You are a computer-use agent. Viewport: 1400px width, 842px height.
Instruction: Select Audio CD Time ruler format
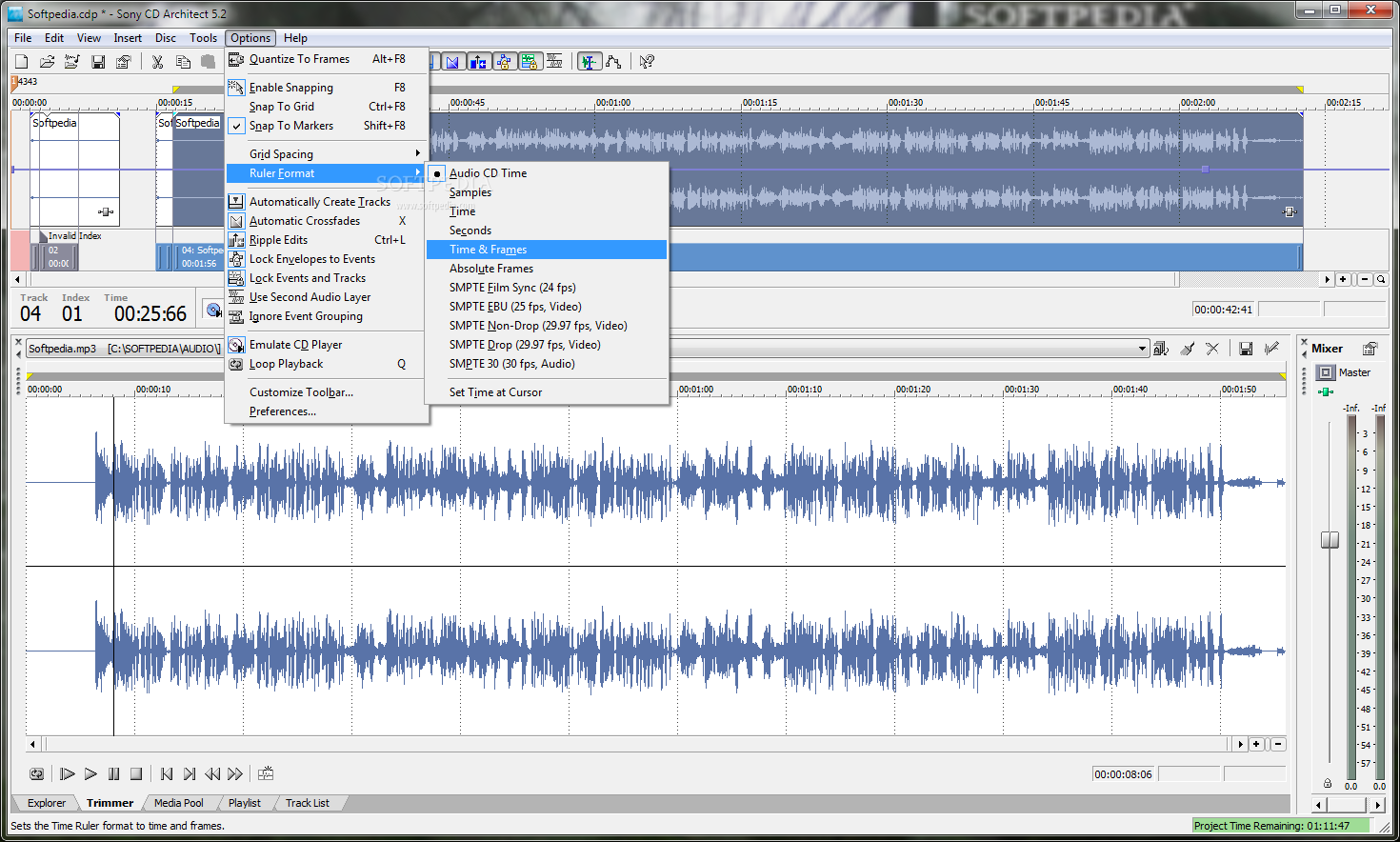[x=547, y=173]
